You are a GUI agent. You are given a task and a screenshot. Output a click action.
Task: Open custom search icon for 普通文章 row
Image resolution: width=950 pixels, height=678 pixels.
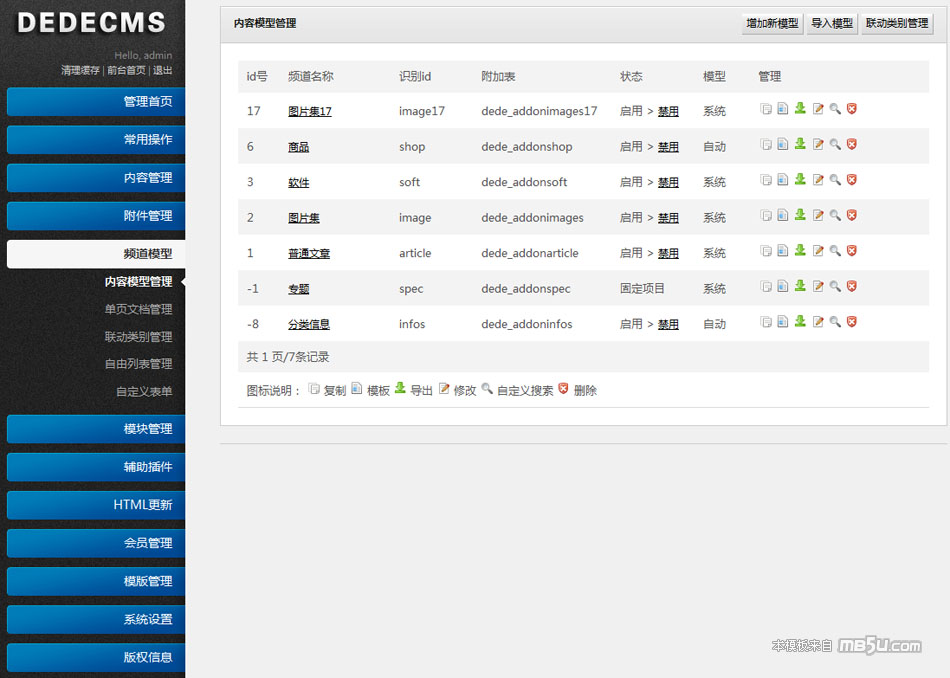[835, 251]
